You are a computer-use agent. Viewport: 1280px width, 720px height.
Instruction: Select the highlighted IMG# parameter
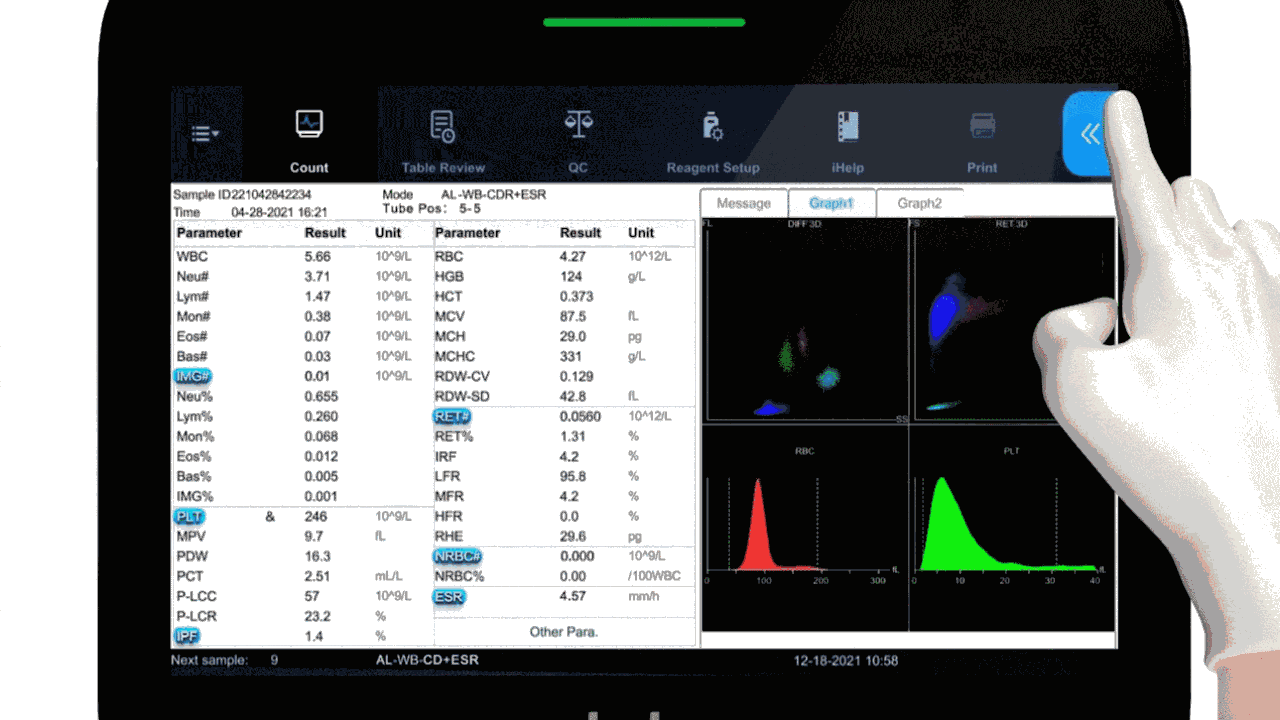pyautogui.click(x=192, y=376)
